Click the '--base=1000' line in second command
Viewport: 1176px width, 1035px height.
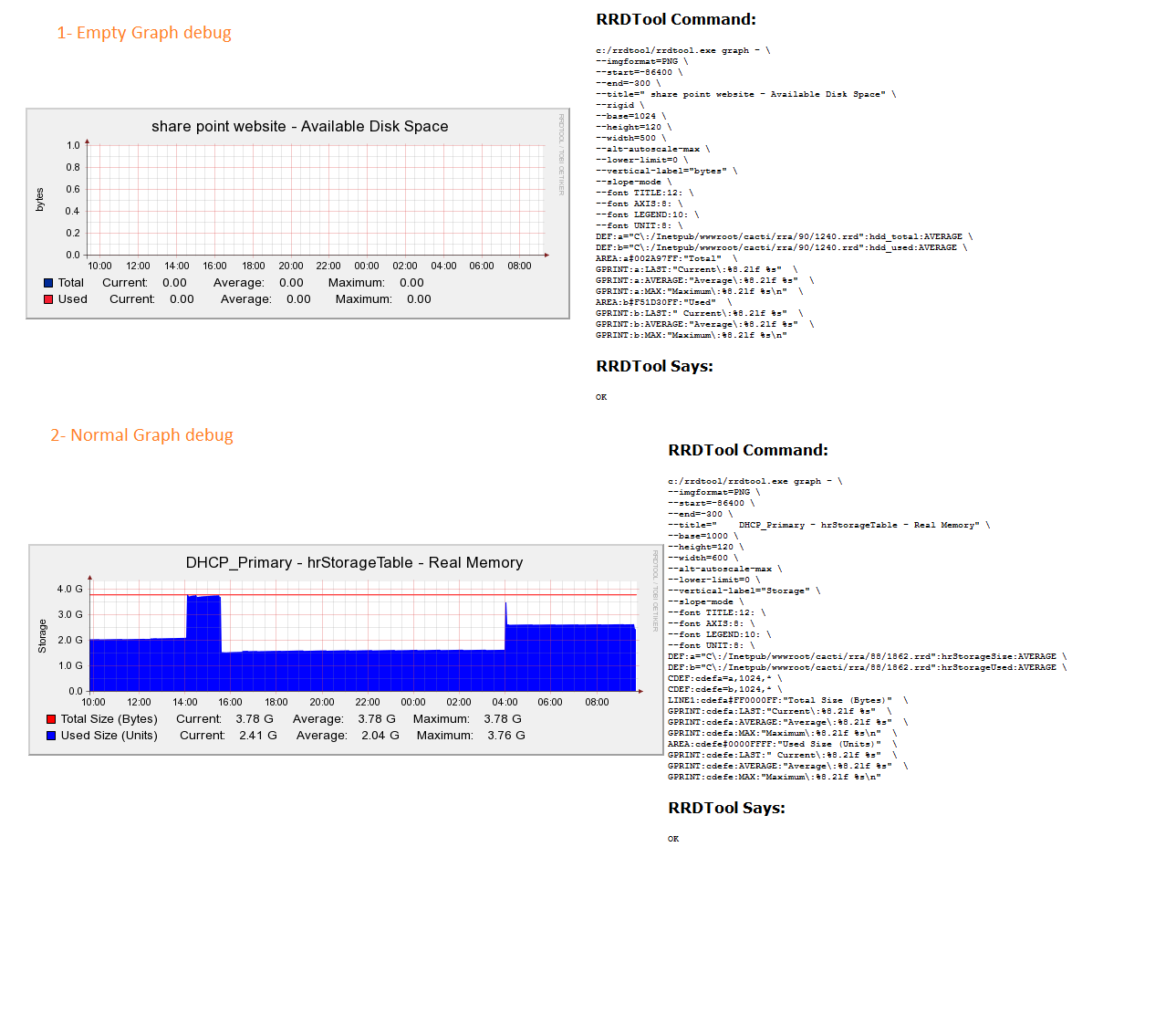pyautogui.click(x=702, y=536)
